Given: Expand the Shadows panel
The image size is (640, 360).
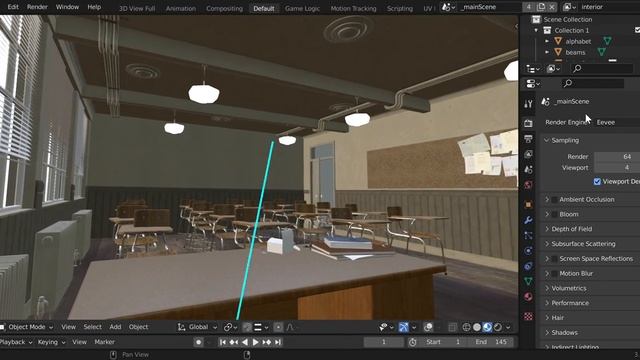Looking at the screenshot, I should click(x=547, y=333).
